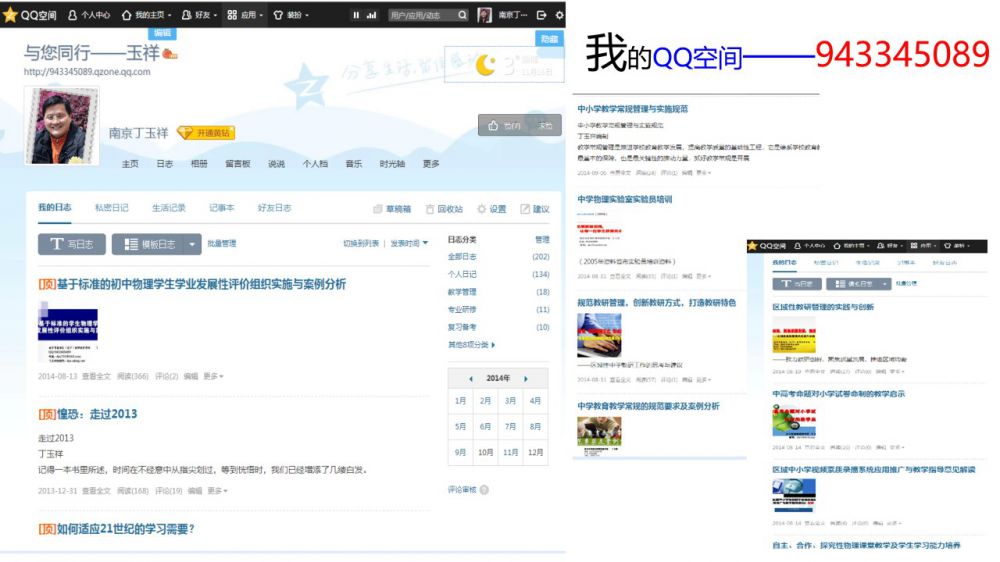Click the 开通黄钻 yellow diamond badge
Viewport: 1000px width, 562px height.
[205, 133]
